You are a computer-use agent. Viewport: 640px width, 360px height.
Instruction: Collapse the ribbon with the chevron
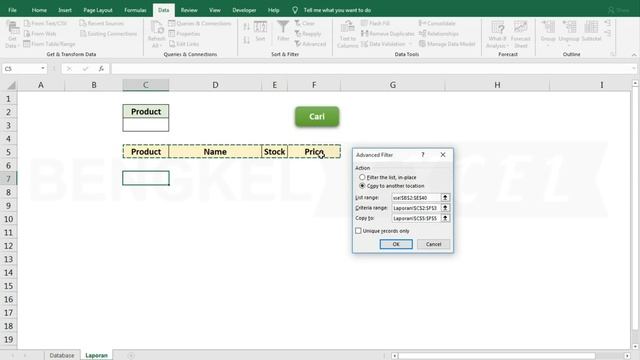pos(634,54)
